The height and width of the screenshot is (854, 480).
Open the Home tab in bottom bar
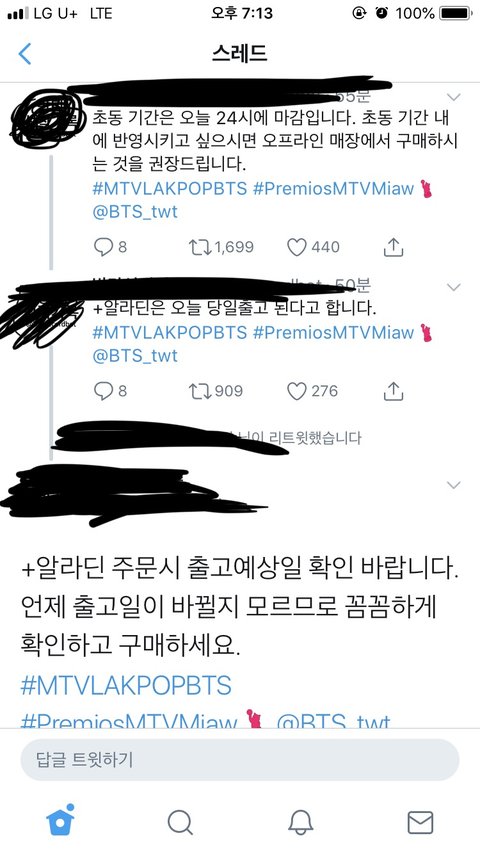60,819
